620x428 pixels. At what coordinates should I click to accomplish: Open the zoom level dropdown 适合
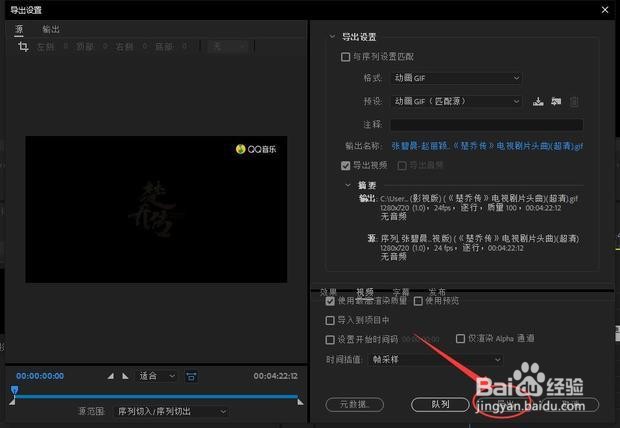pyautogui.click(x=157, y=376)
